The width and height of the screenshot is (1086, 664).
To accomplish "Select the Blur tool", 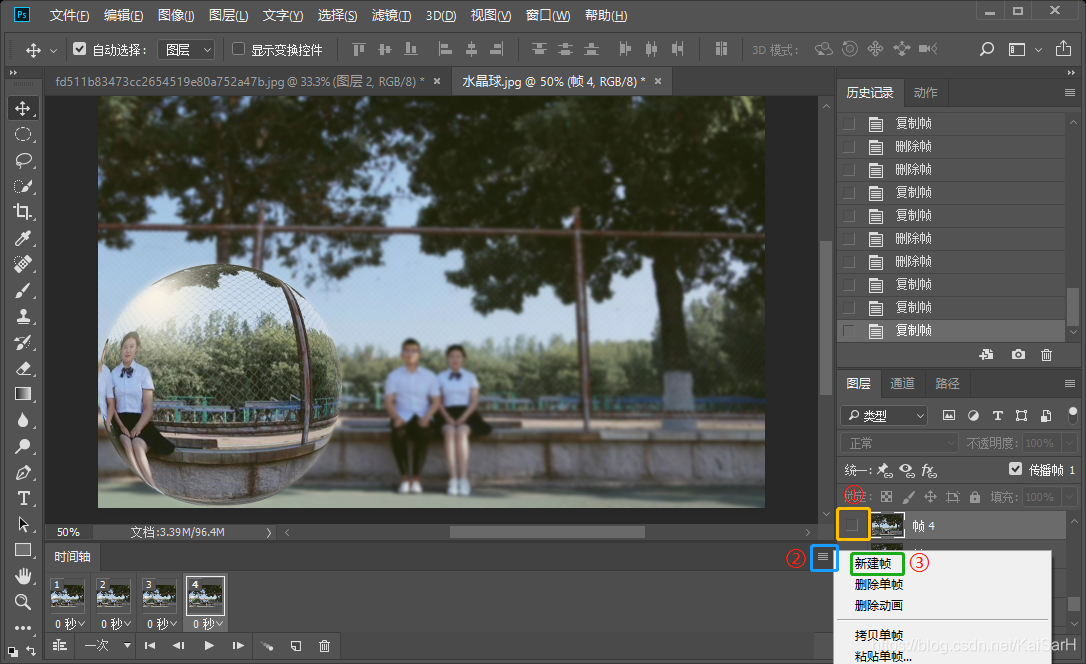I will click(x=23, y=420).
